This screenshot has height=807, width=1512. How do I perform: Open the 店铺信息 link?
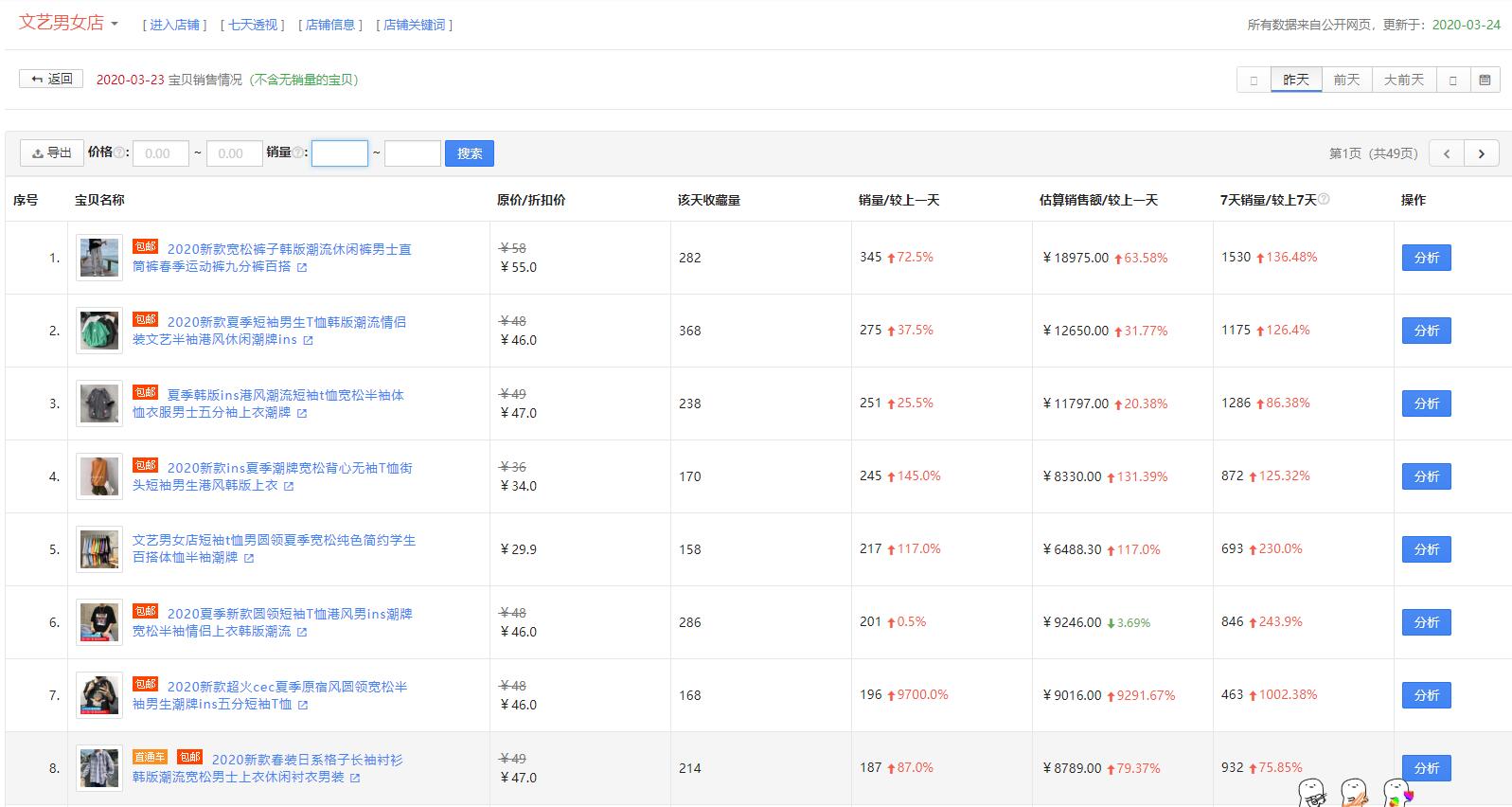click(330, 25)
